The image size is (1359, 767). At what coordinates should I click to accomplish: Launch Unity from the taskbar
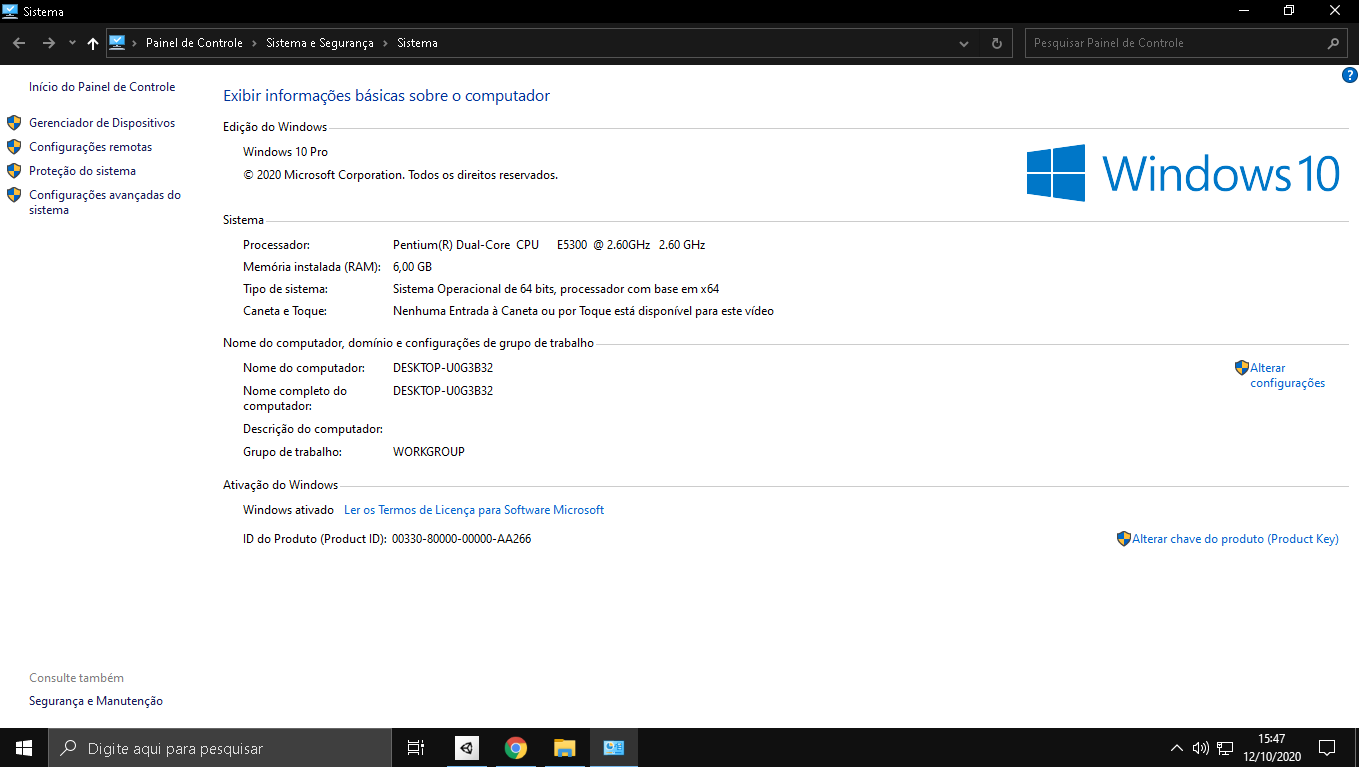466,748
